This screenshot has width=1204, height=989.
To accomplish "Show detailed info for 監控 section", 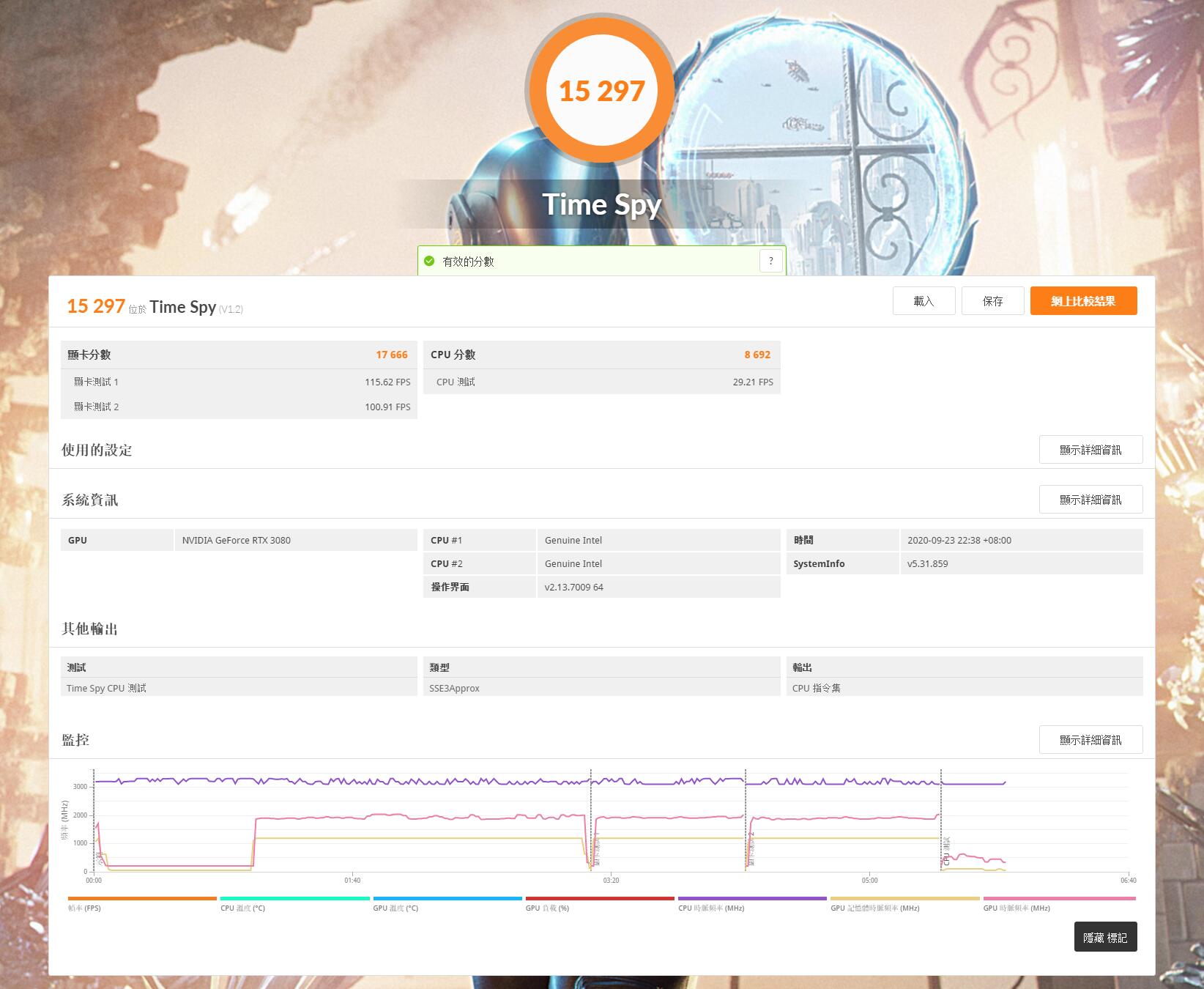I will [1090, 740].
